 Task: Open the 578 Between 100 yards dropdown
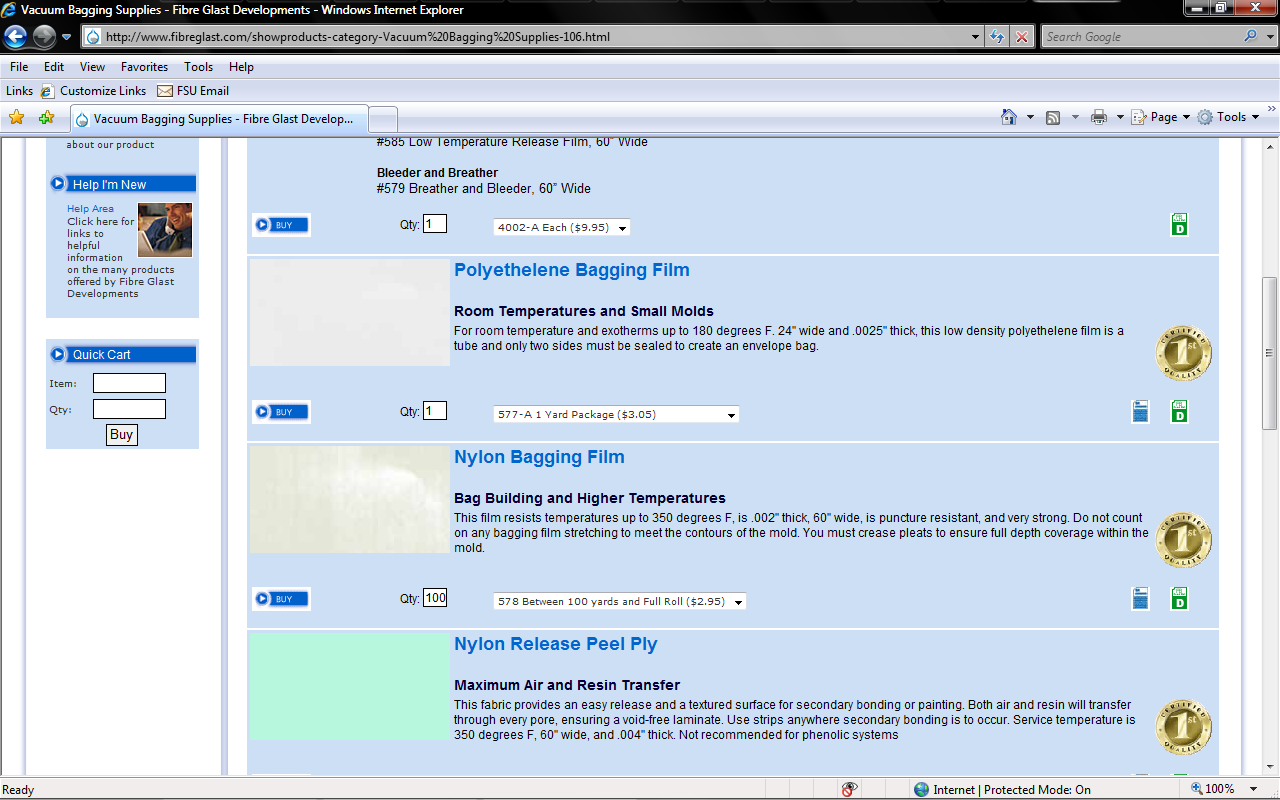620,601
